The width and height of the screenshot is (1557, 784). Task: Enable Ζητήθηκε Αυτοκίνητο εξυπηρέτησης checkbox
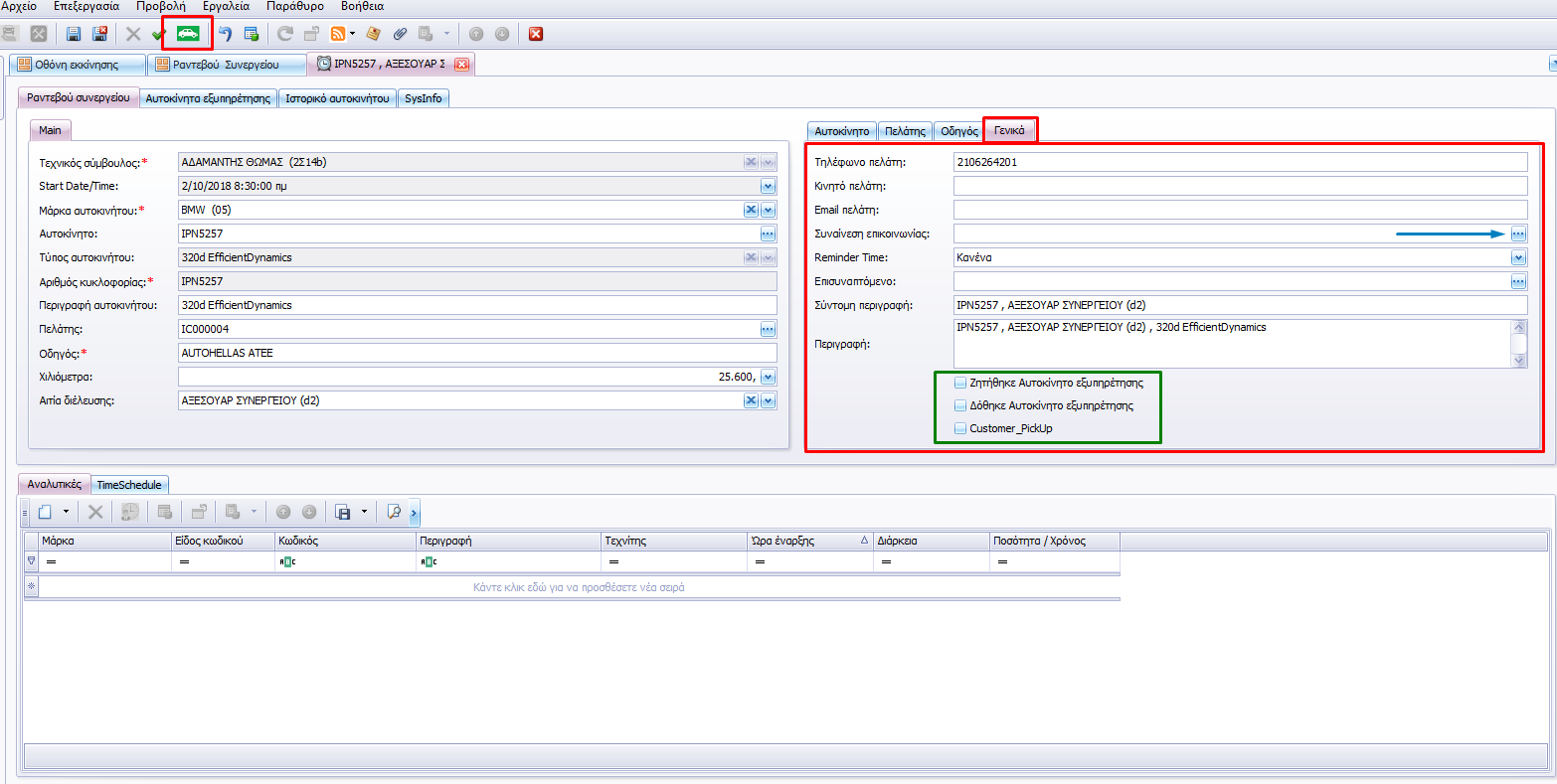click(x=960, y=383)
